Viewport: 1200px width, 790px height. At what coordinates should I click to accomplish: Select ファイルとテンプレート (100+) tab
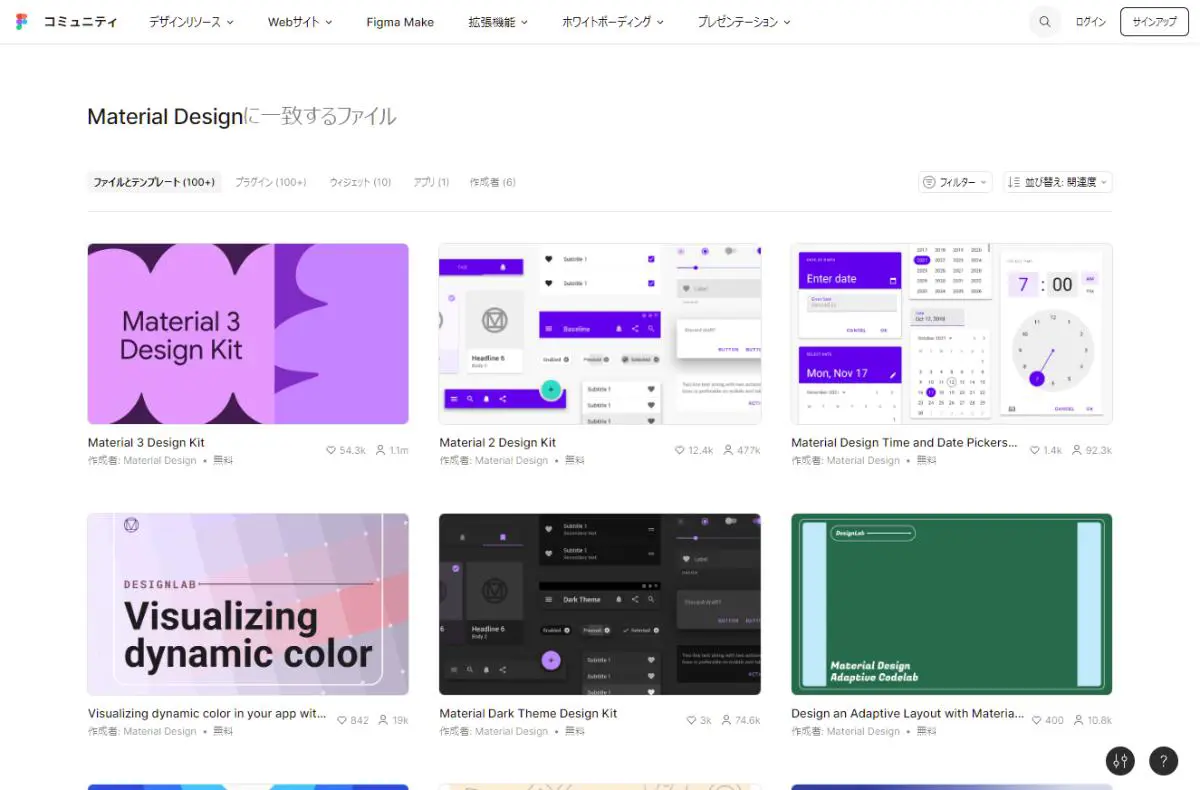(x=154, y=182)
